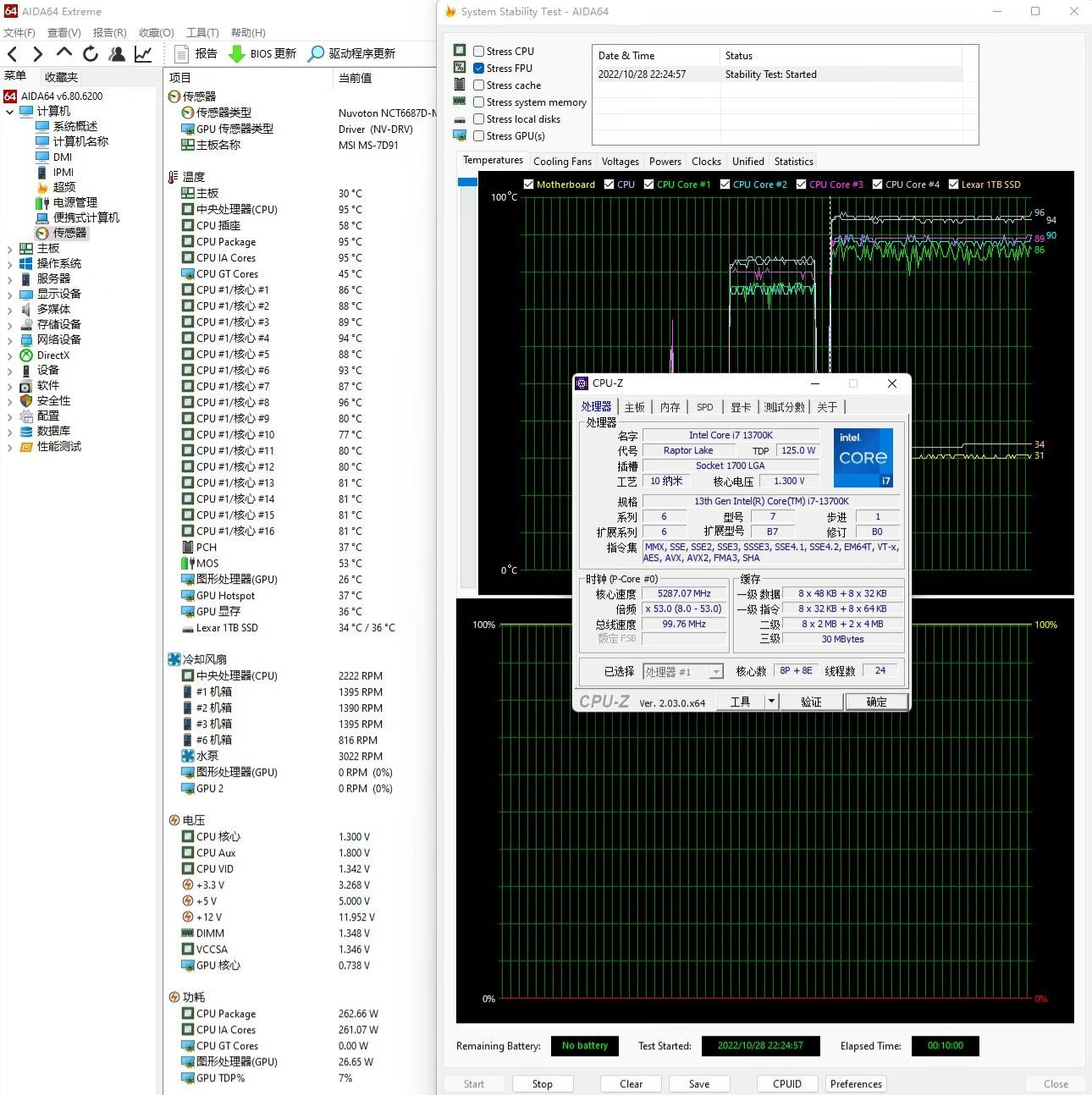Click the refresh icon in the AIDA64 toolbar

click(x=91, y=54)
